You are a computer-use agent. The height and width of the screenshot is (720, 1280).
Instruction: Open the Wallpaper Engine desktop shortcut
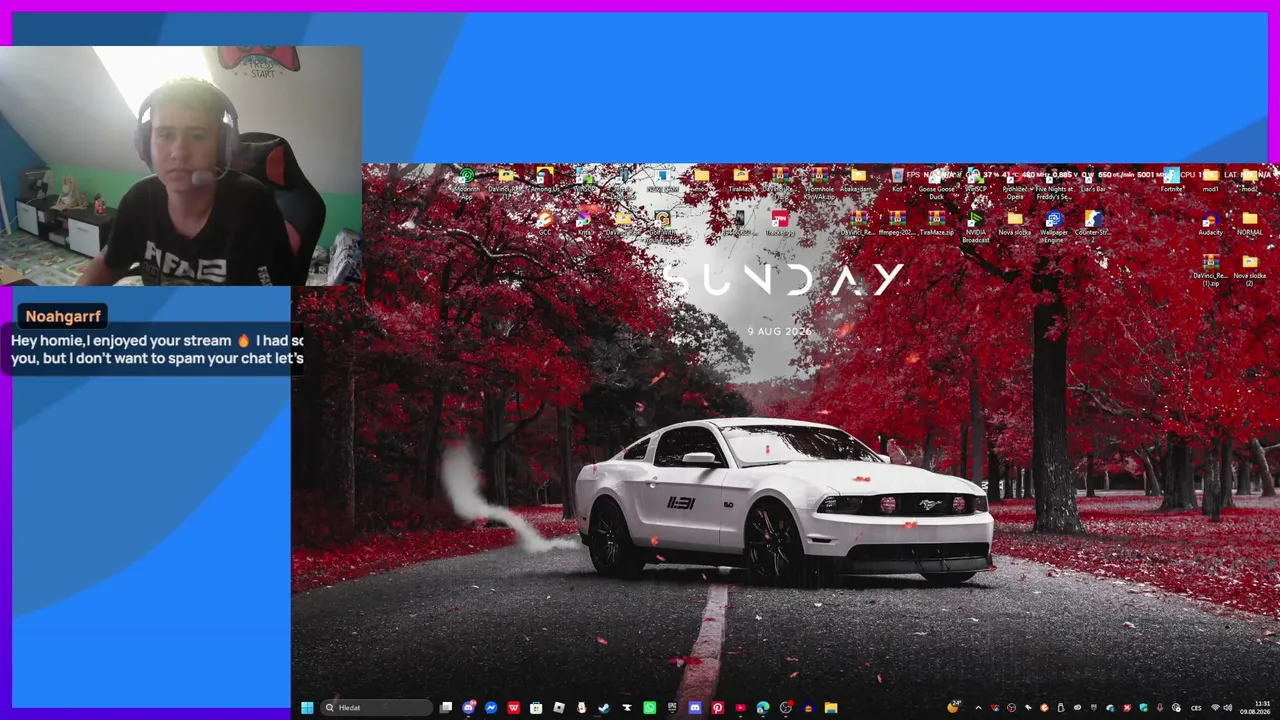[1054, 227]
